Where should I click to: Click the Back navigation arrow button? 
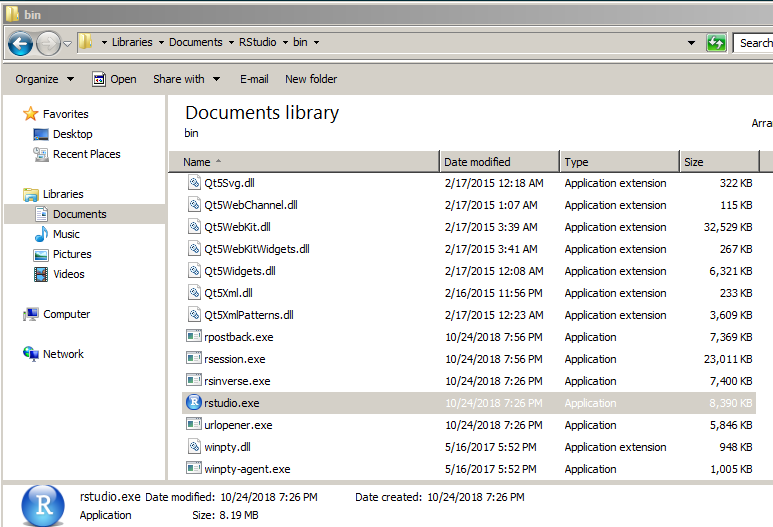click(20, 43)
